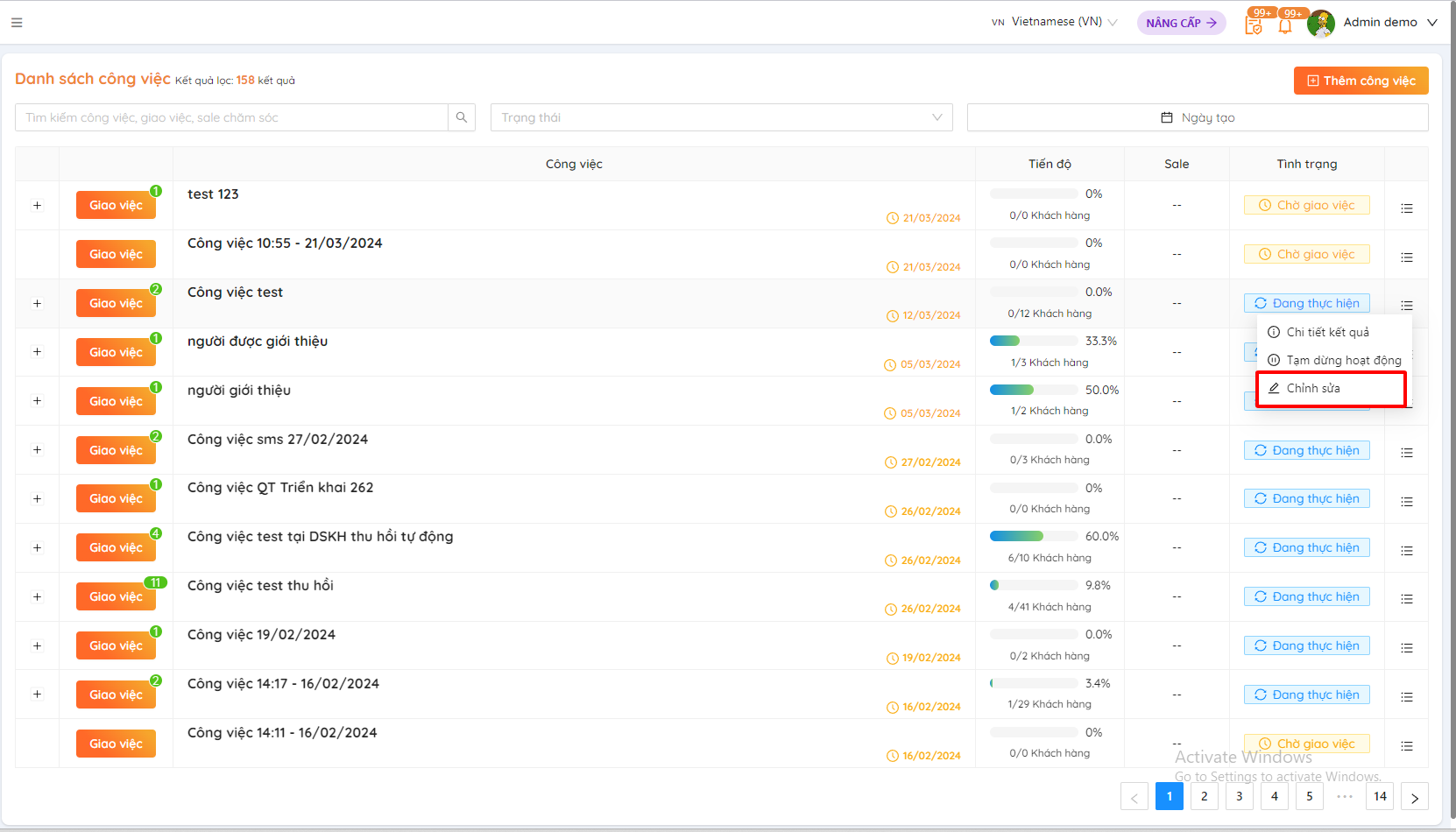Open the bell notifications icon
This screenshot has width=1456, height=832.
tap(1285, 25)
